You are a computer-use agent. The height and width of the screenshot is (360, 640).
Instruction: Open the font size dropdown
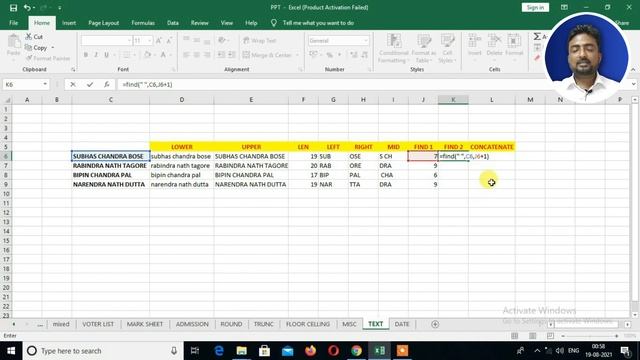(x=149, y=40)
